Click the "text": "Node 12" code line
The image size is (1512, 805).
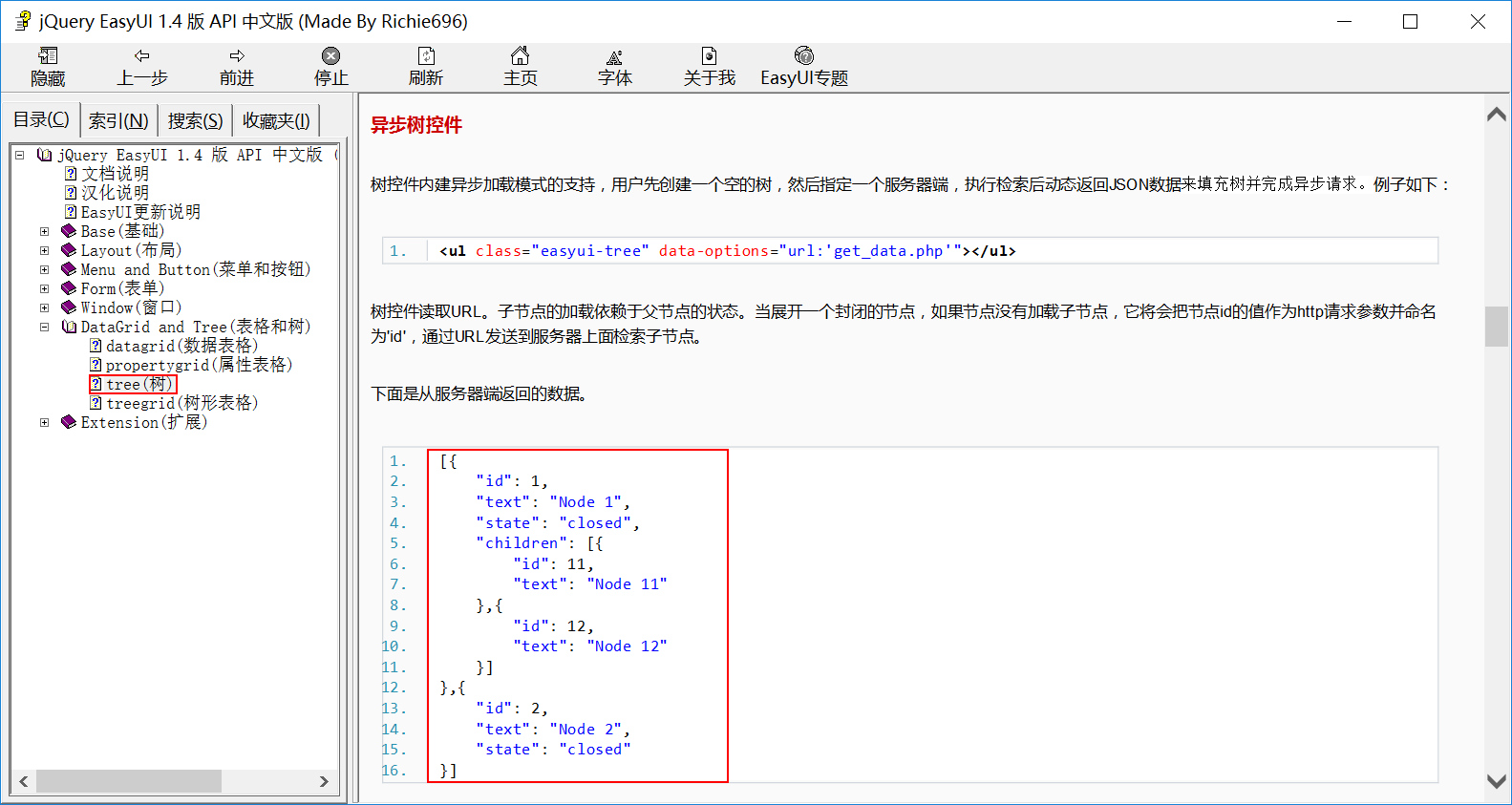pos(589,646)
